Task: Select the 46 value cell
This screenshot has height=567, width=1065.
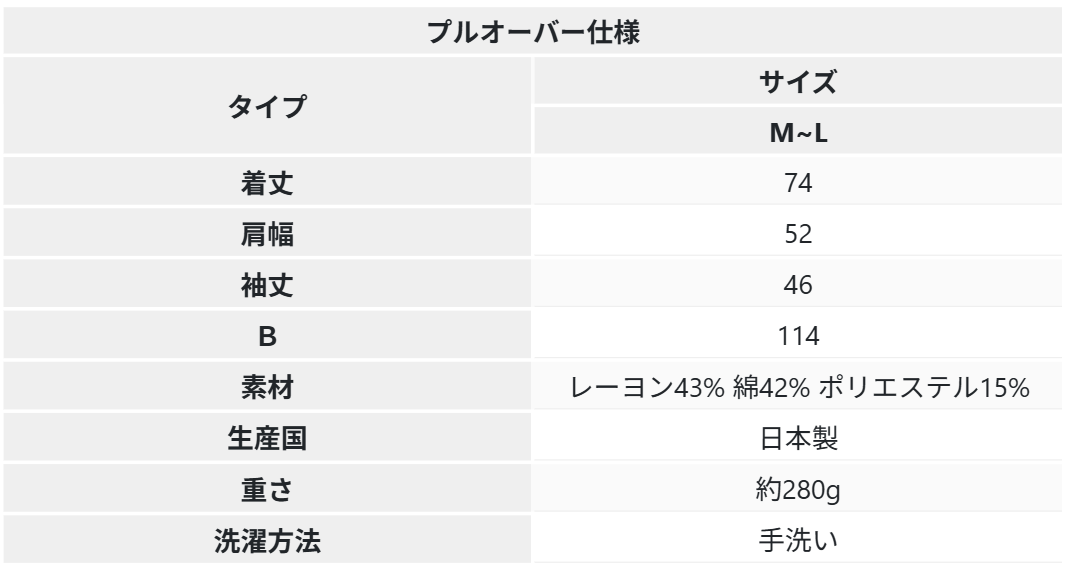Action: (x=798, y=286)
